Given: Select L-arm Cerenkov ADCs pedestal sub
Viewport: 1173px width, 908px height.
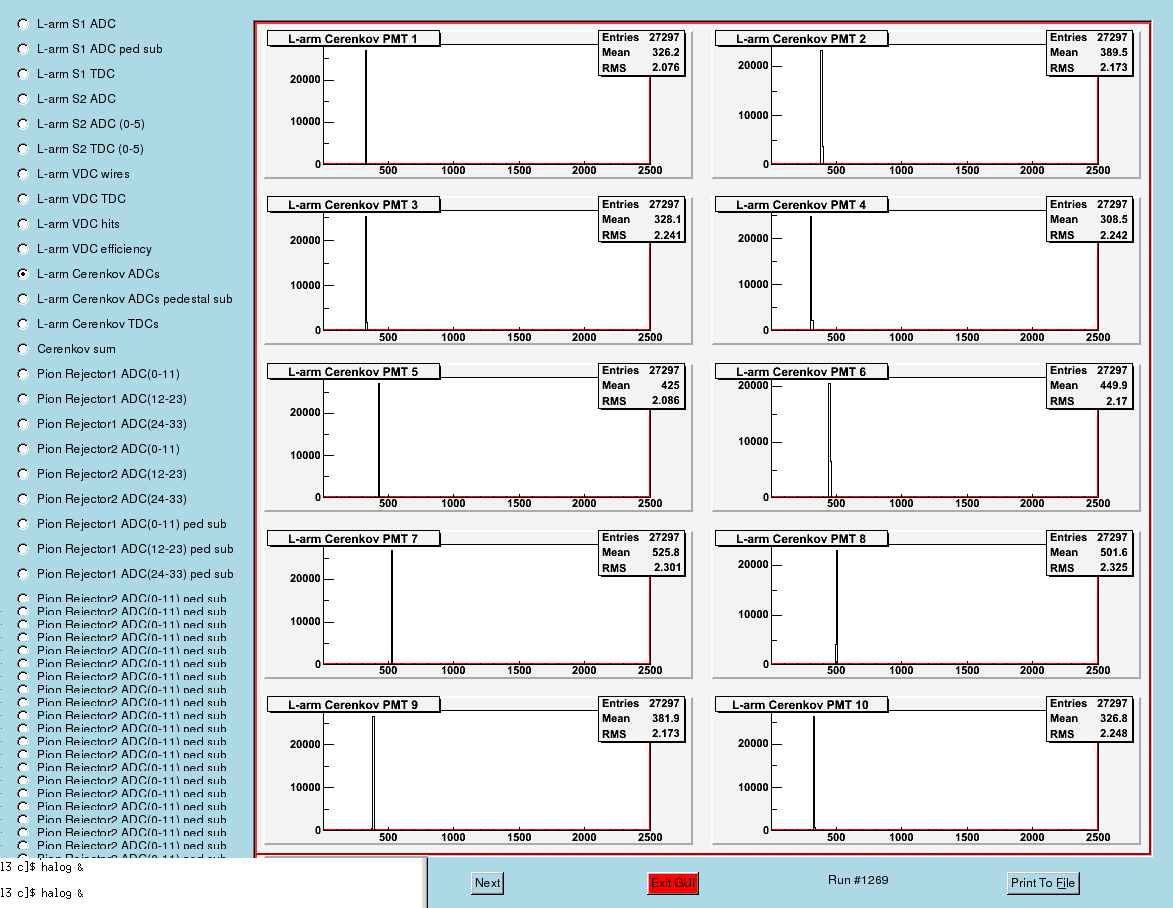Looking at the screenshot, I should tap(23, 299).
